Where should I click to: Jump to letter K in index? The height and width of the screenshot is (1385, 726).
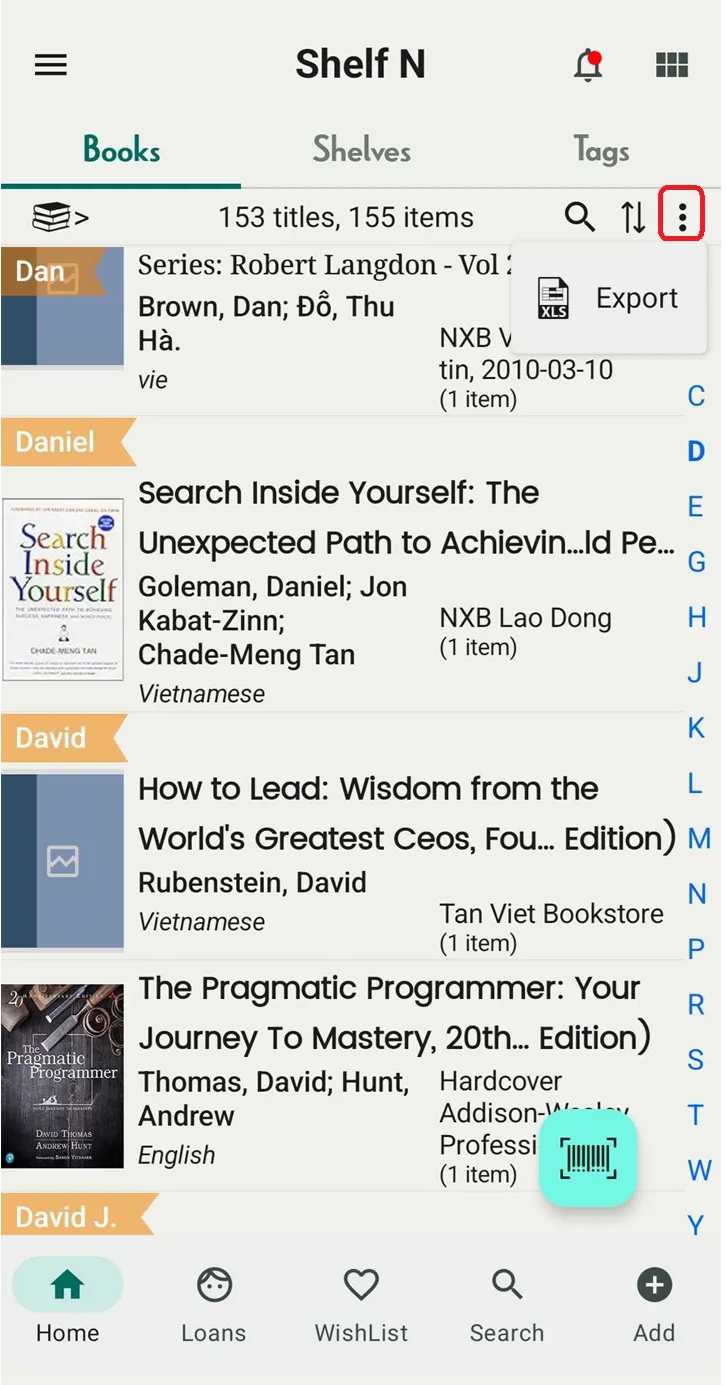(697, 728)
